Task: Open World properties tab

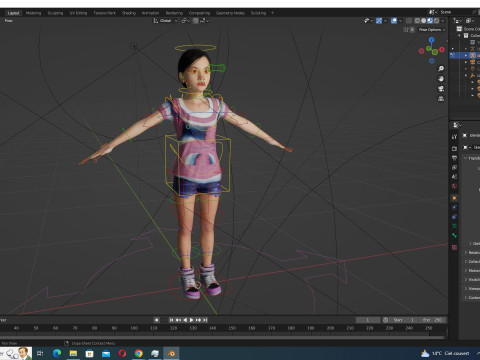Action: tap(454, 186)
